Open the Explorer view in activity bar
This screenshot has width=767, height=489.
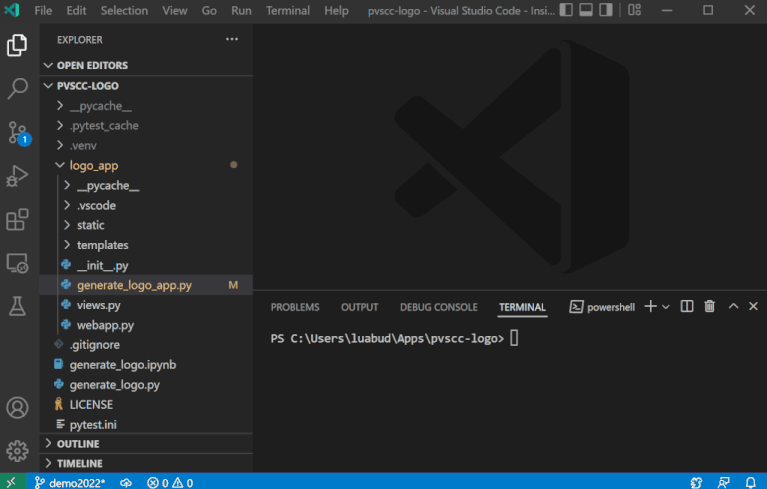[x=17, y=45]
